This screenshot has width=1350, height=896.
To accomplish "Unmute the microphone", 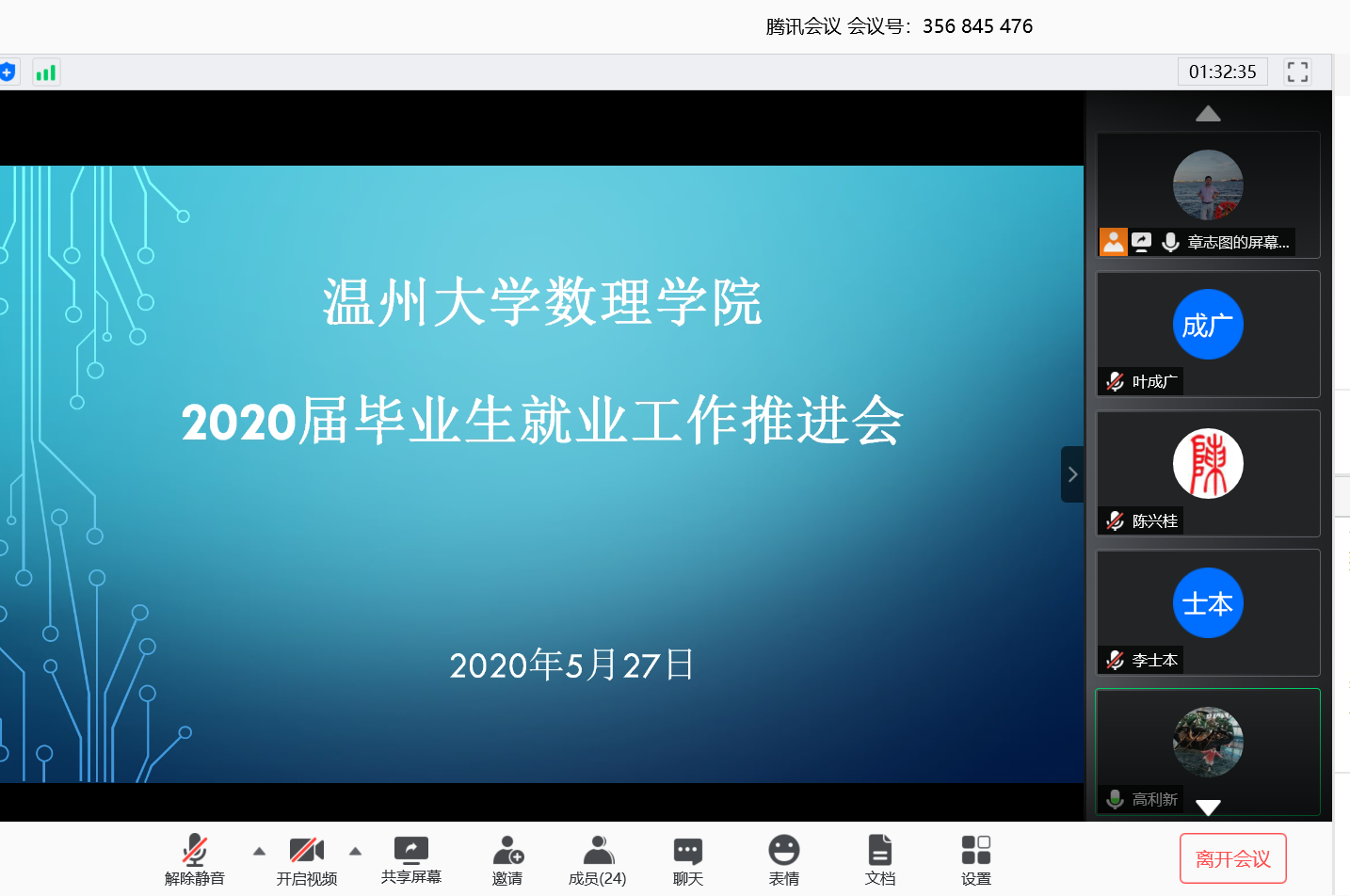I will coord(195,852).
